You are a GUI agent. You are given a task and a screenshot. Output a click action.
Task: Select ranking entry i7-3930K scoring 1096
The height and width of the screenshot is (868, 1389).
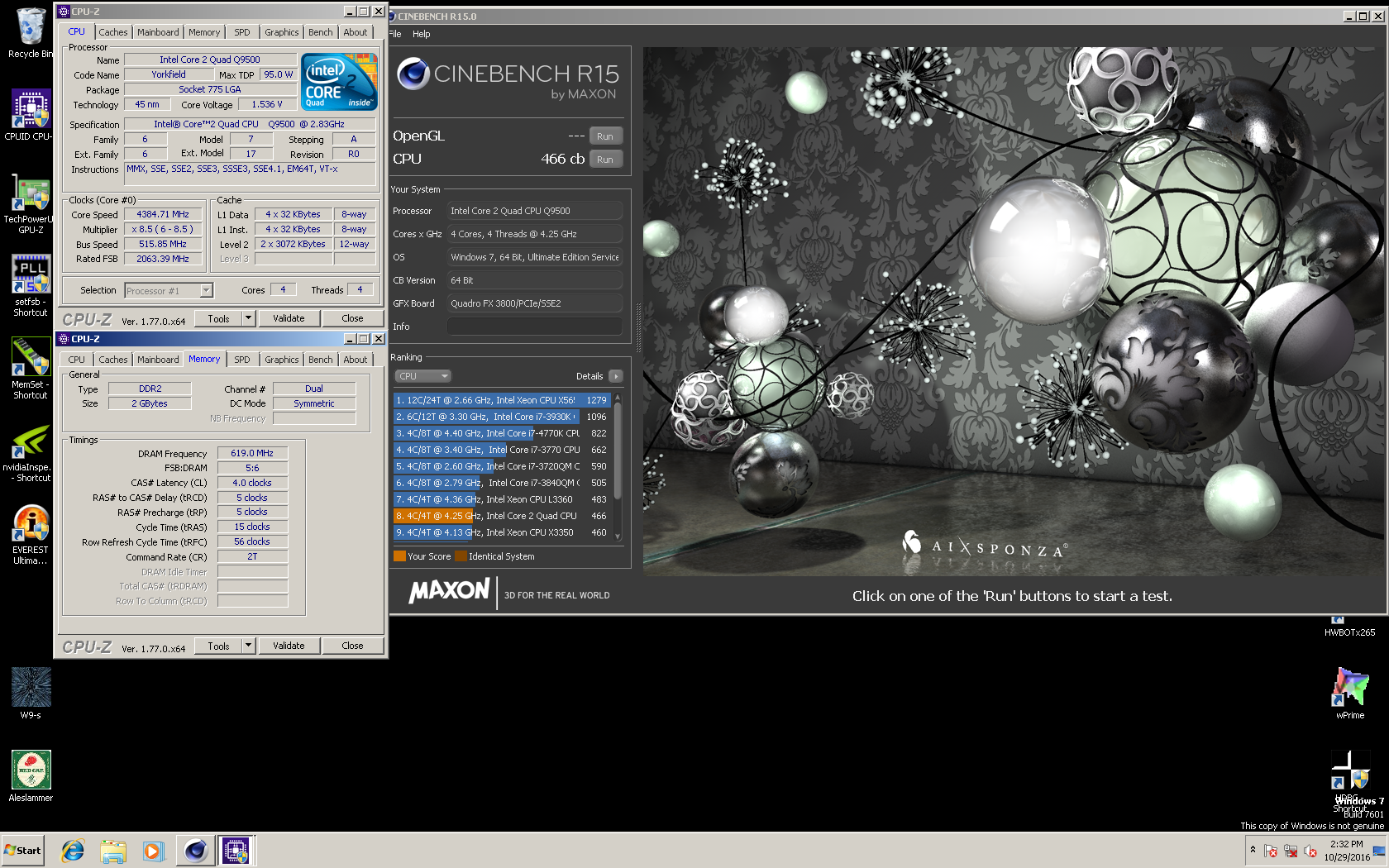(502, 417)
